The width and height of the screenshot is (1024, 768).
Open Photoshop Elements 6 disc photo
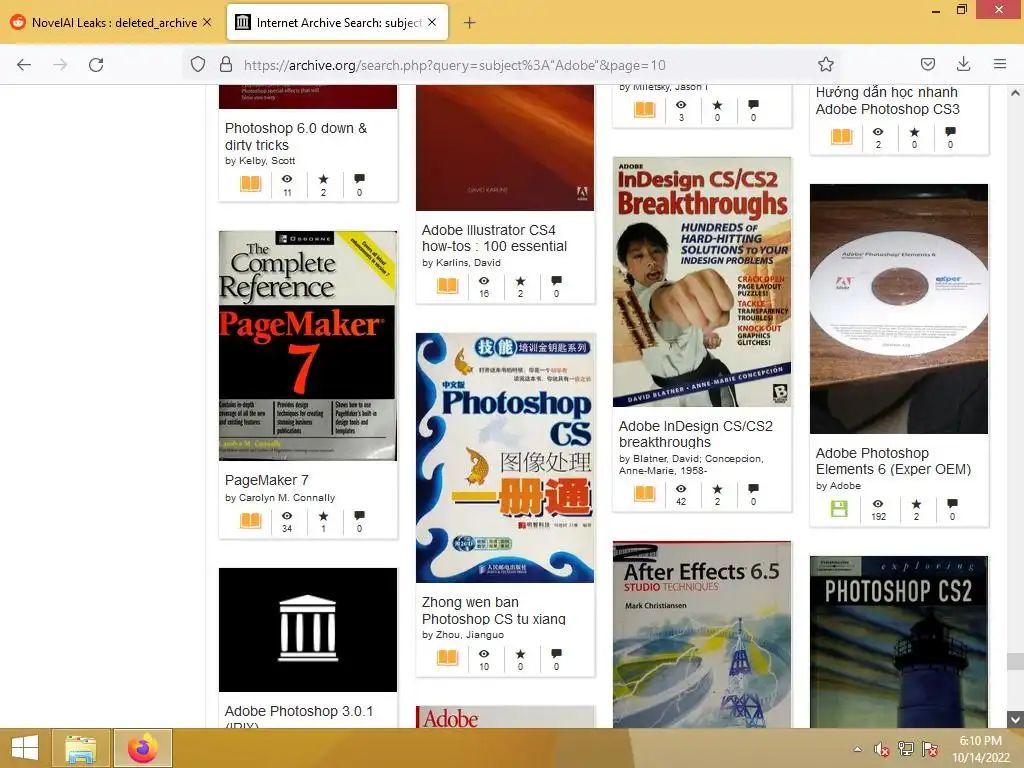click(x=899, y=309)
